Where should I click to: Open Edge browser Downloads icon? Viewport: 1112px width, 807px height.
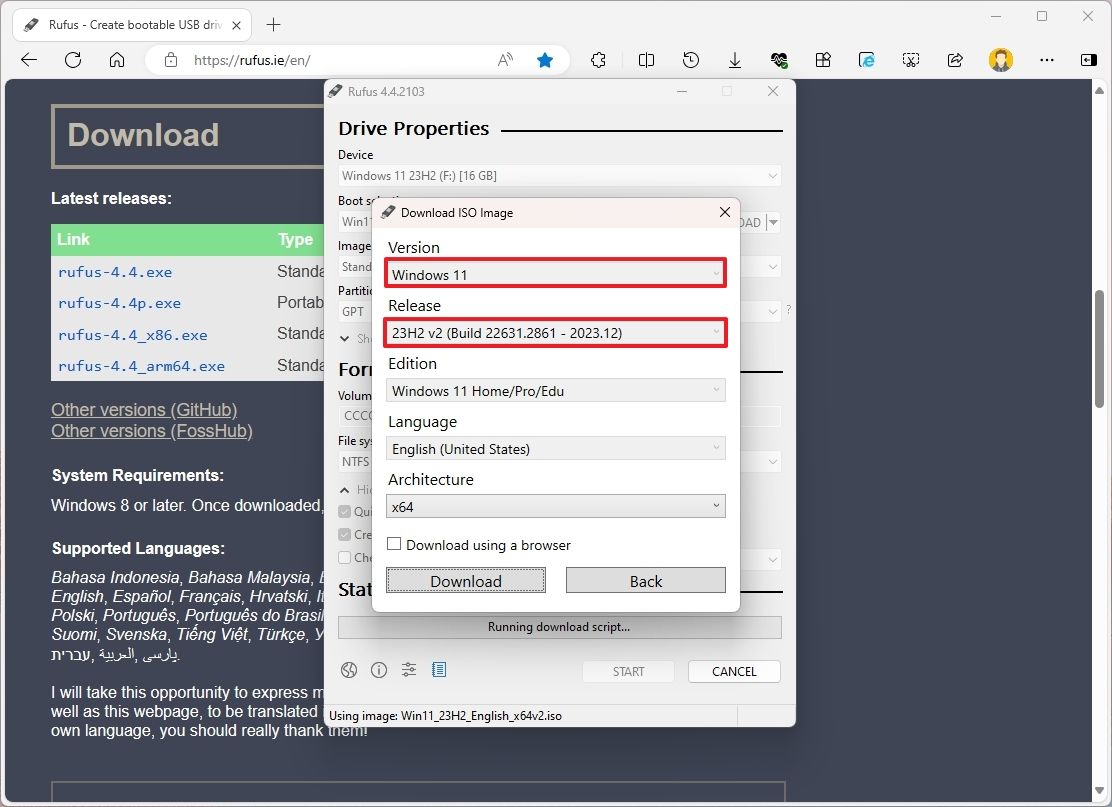(x=735, y=60)
